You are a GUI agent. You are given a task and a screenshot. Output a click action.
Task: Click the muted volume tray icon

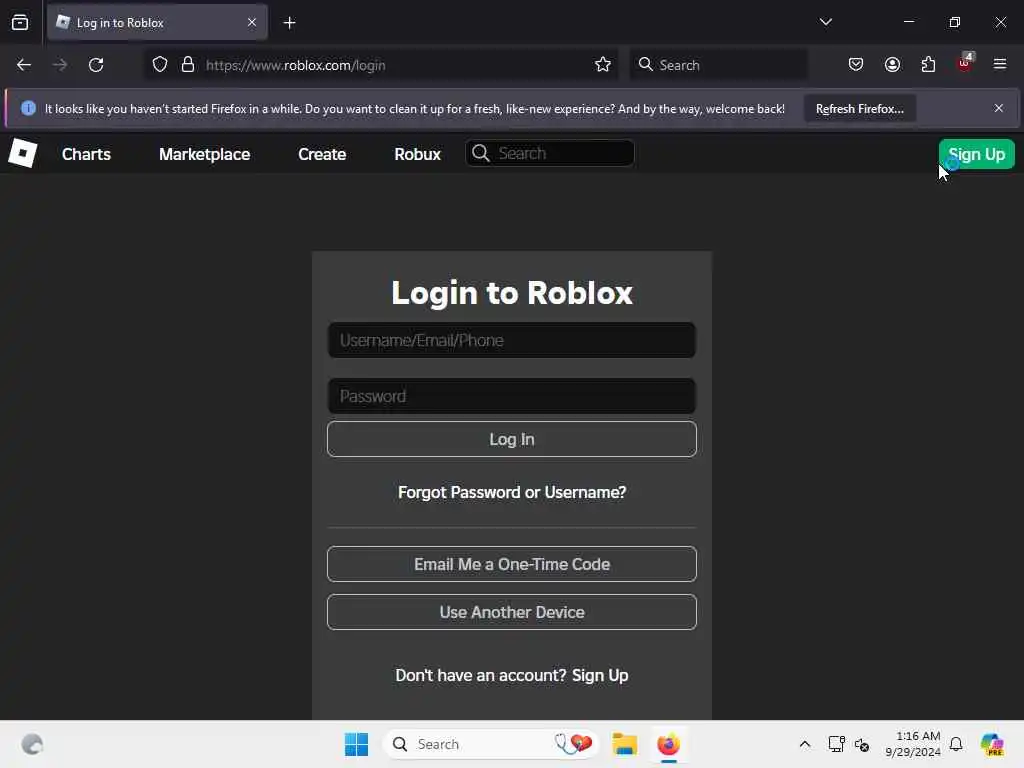click(862, 744)
